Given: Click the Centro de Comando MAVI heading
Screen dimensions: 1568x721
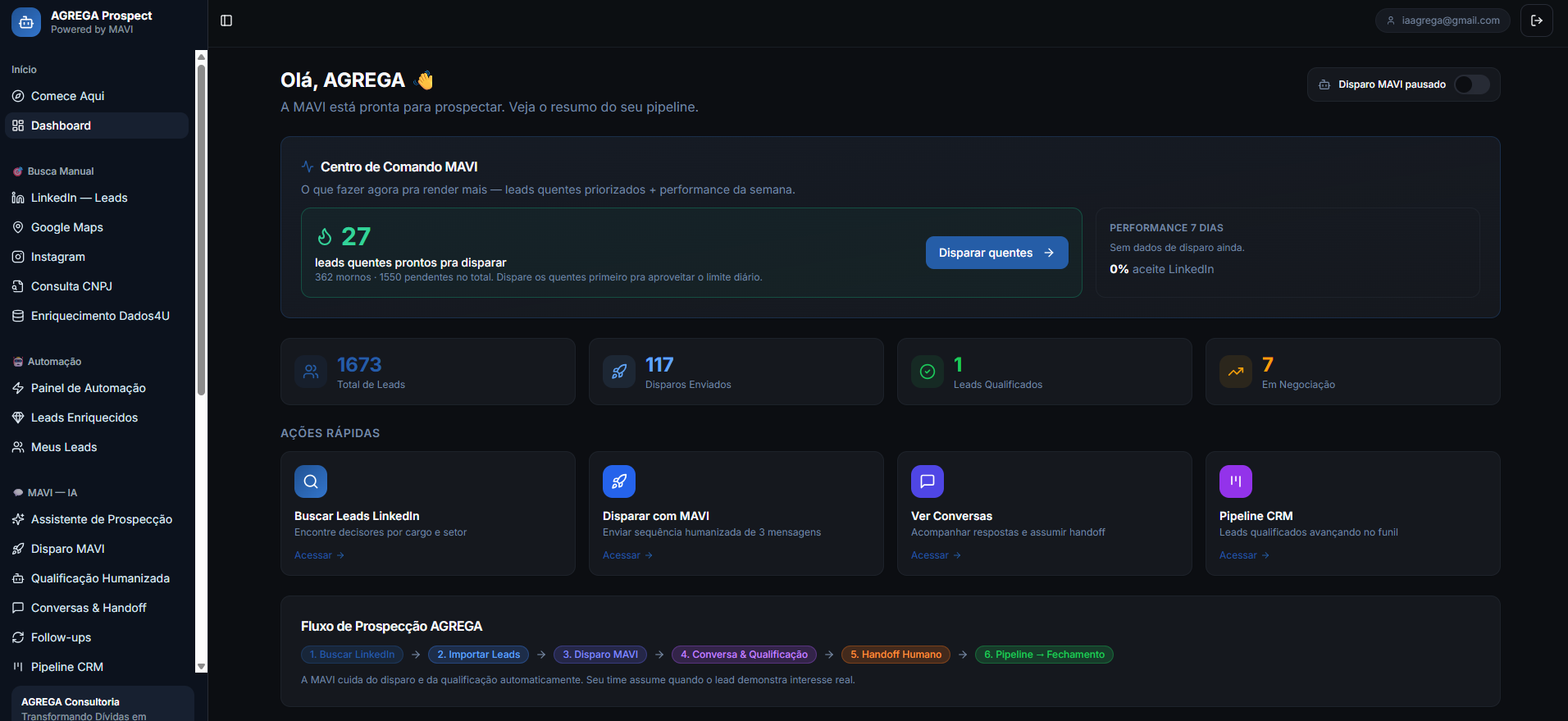Looking at the screenshot, I should pyautogui.click(x=399, y=167).
